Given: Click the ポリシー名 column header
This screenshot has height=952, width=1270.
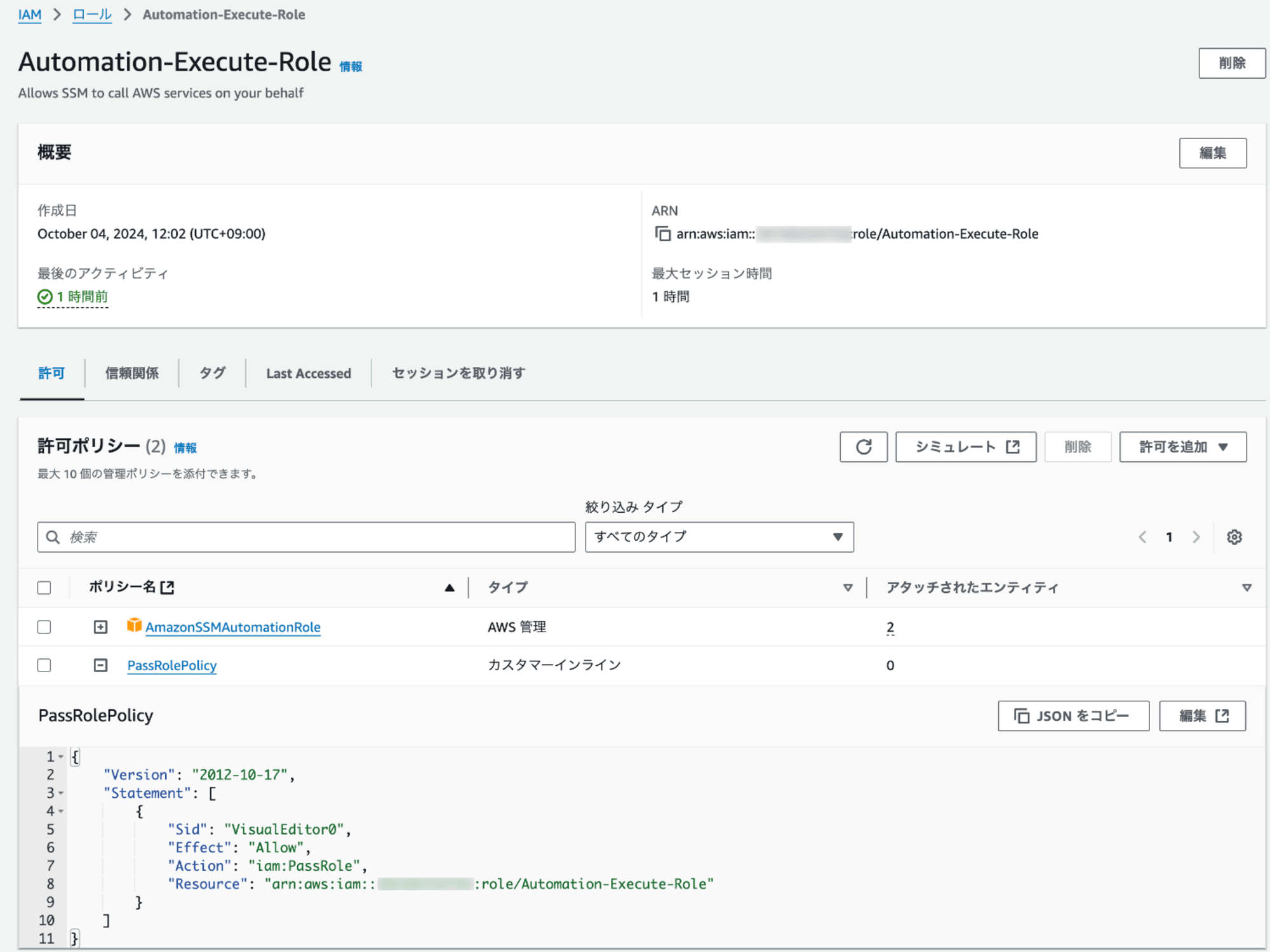Looking at the screenshot, I should click(122, 587).
